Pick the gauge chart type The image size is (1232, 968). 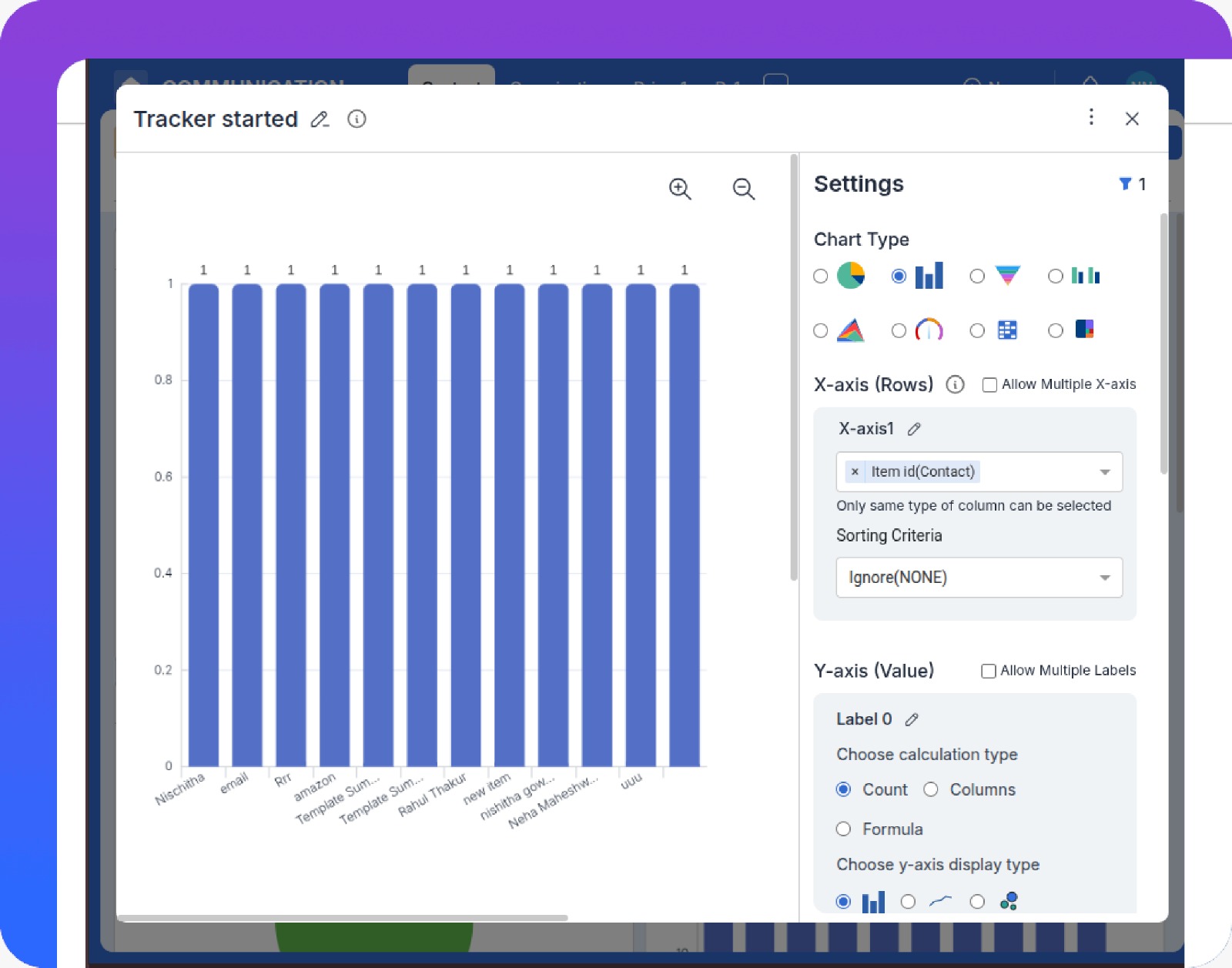pyautogui.click(x=899, y=330)
